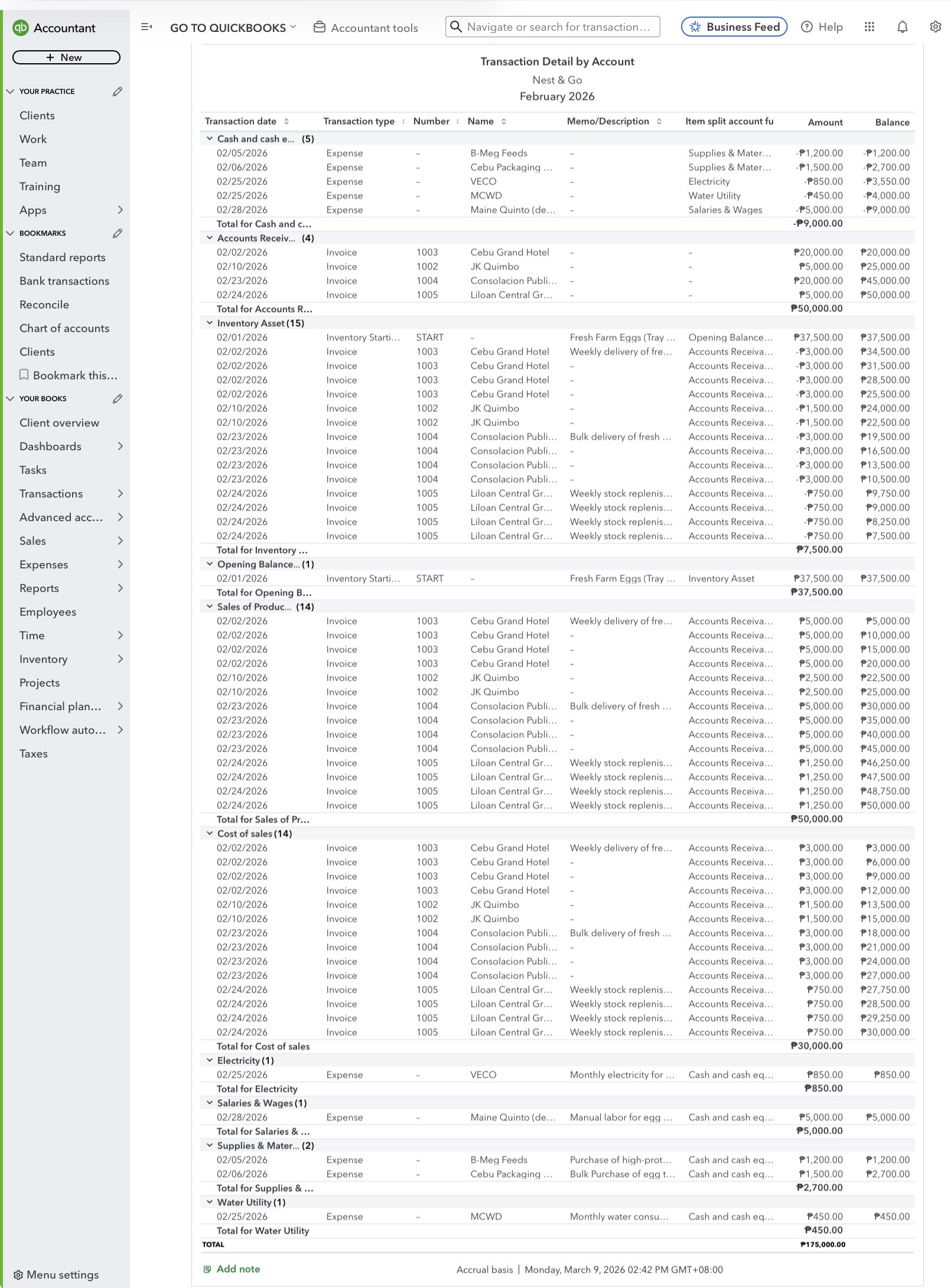The height and width of the screenshot is (1288, 951).
Task: Click the Total for Cost of sales row
Action: point(558,1046)
